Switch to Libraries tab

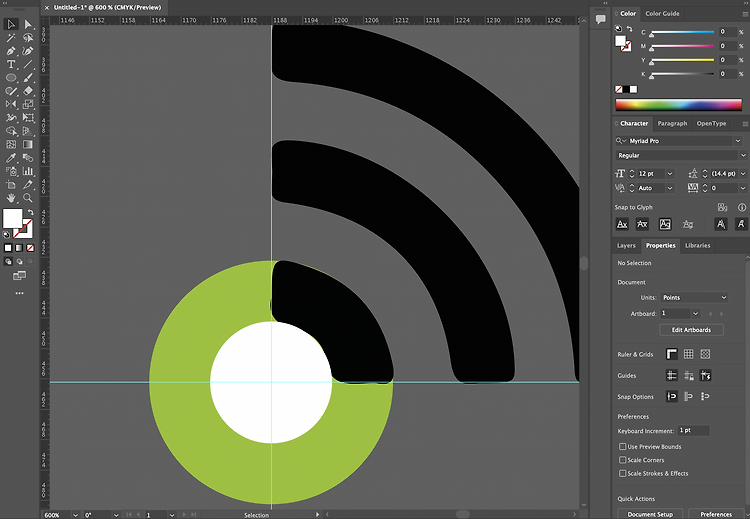[x=697, y=245]
